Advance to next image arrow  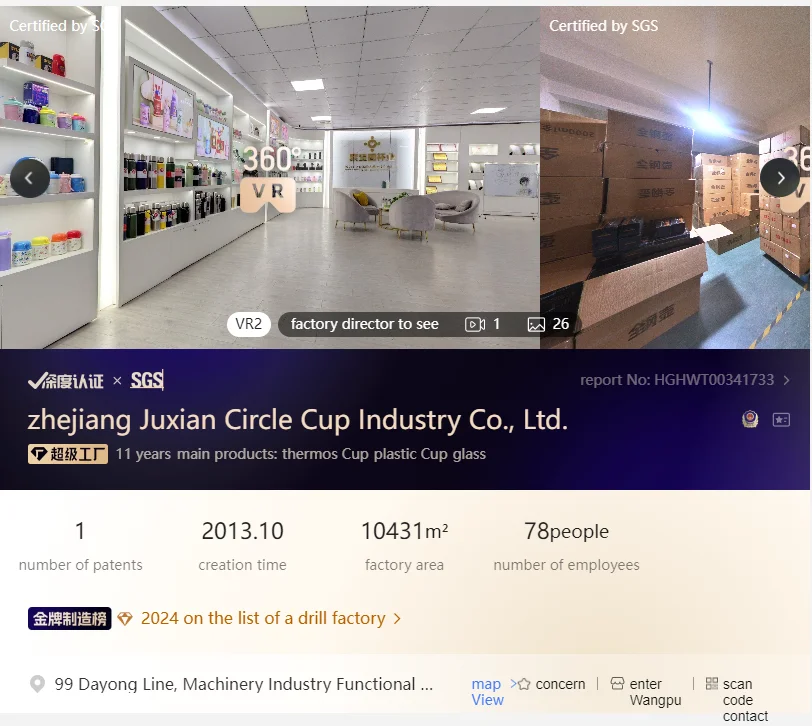780,178
